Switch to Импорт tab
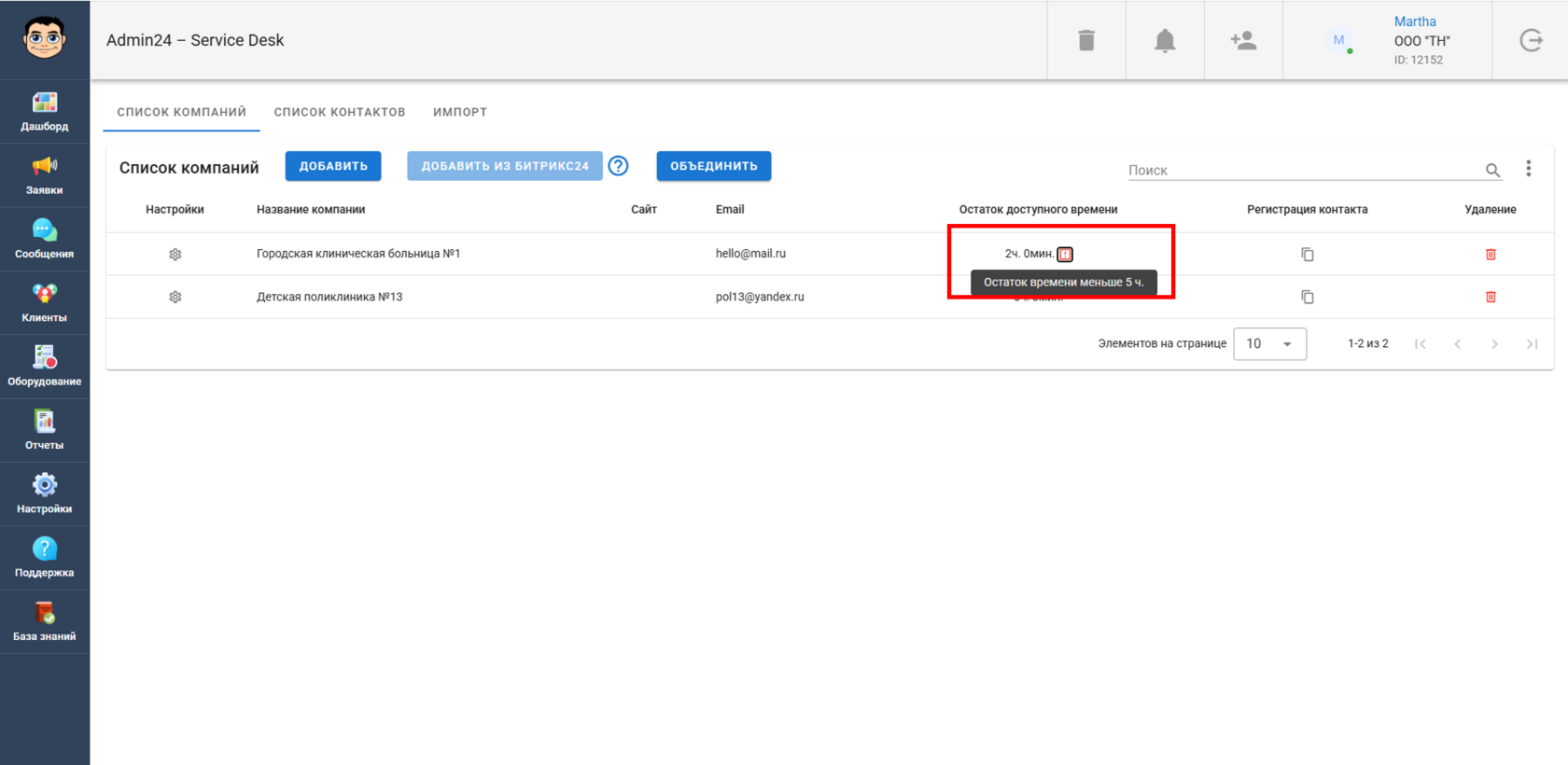The height and width of the screenshot is (765, 1568). click(x=460, y=112)
